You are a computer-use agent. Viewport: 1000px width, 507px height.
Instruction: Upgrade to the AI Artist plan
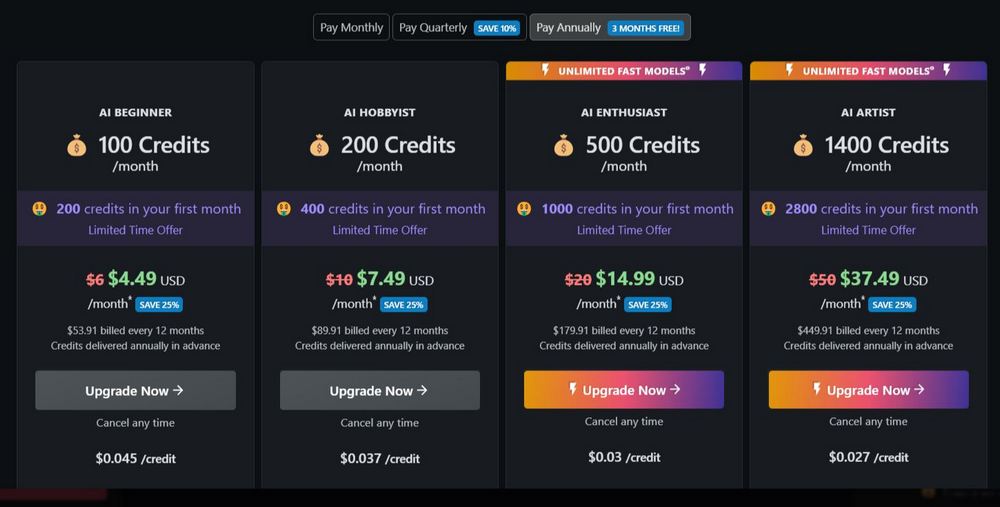[x=868, y=390]
